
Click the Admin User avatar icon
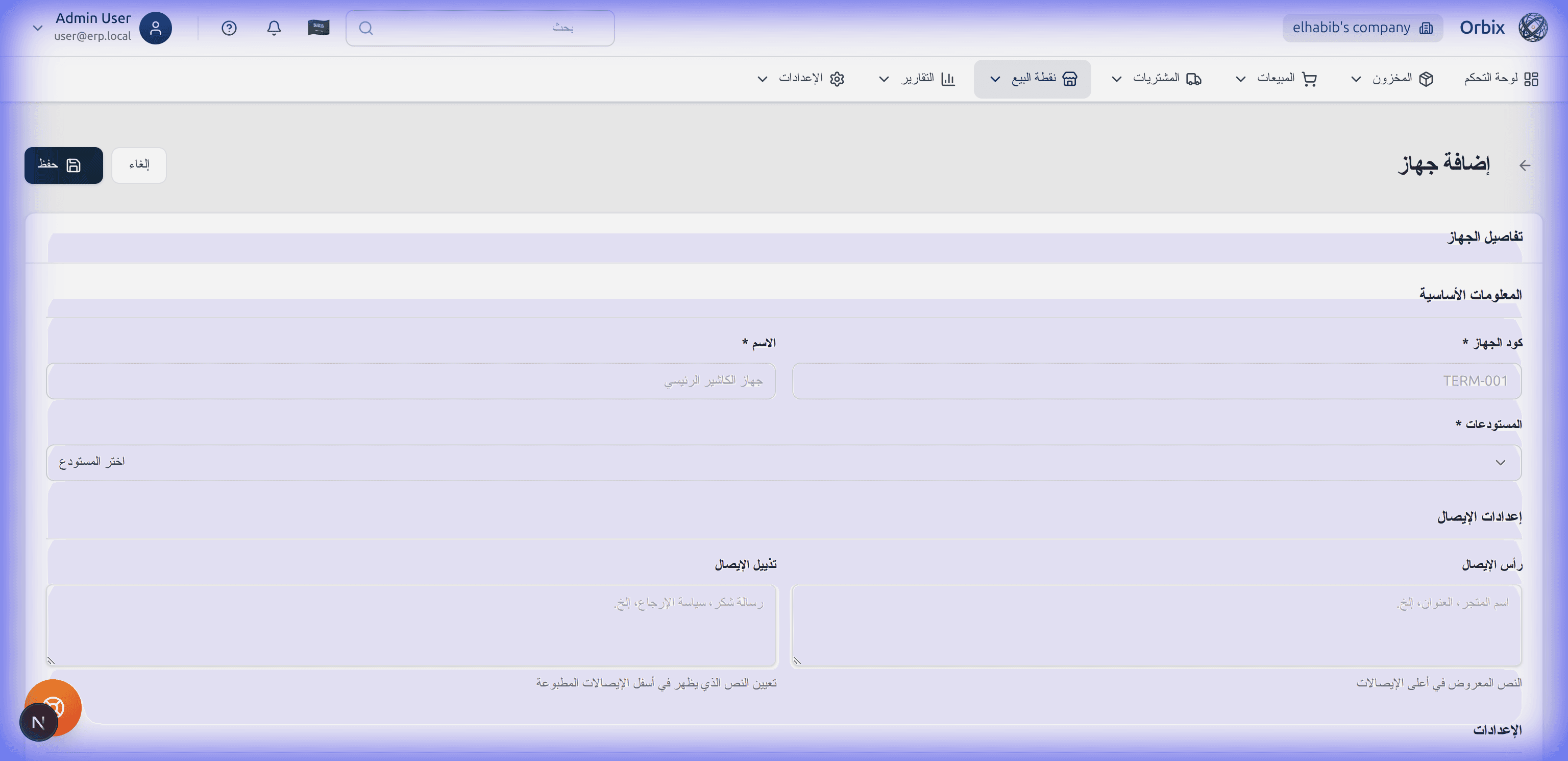[156, 28]
